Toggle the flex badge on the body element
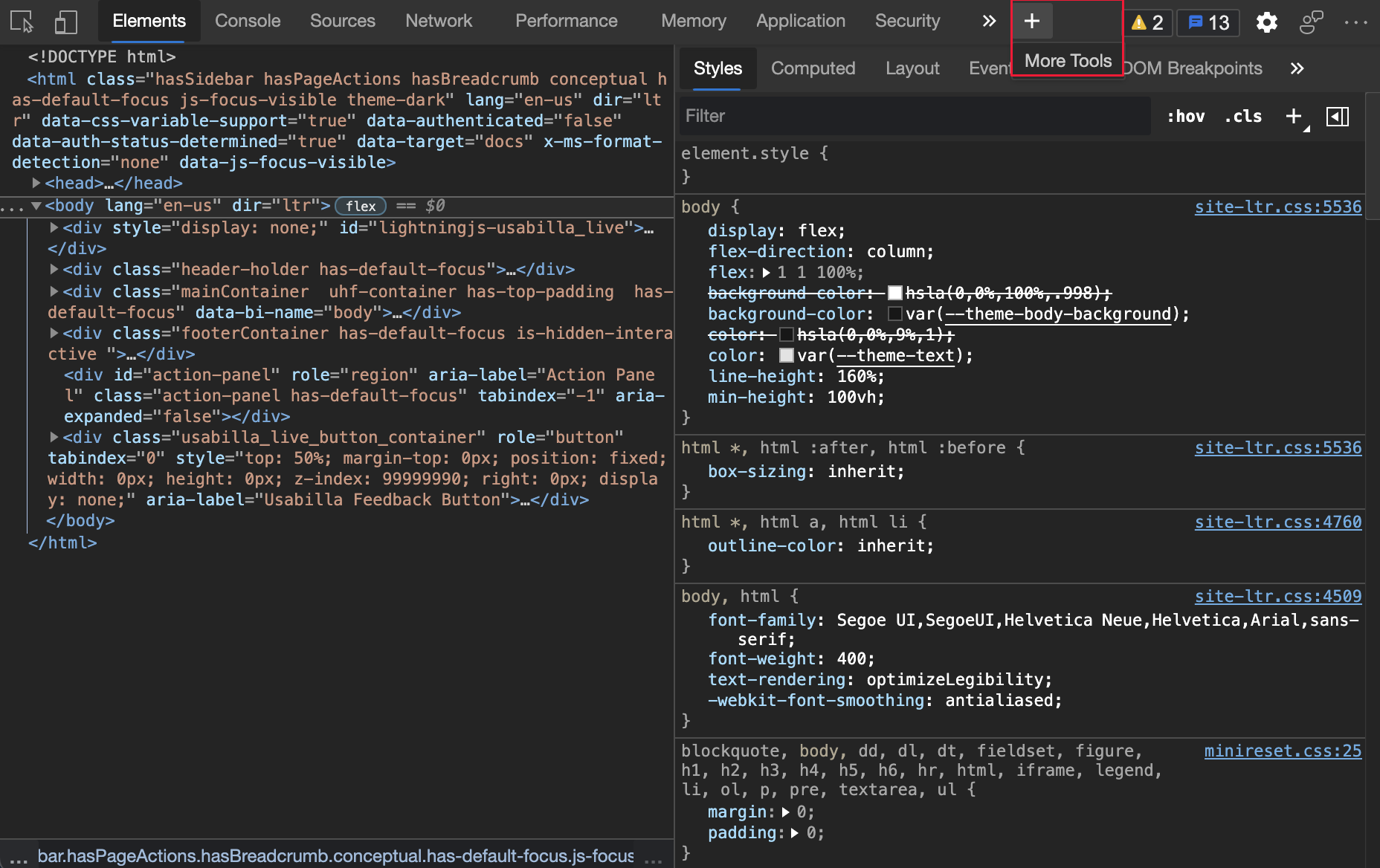 coord(360,206)
